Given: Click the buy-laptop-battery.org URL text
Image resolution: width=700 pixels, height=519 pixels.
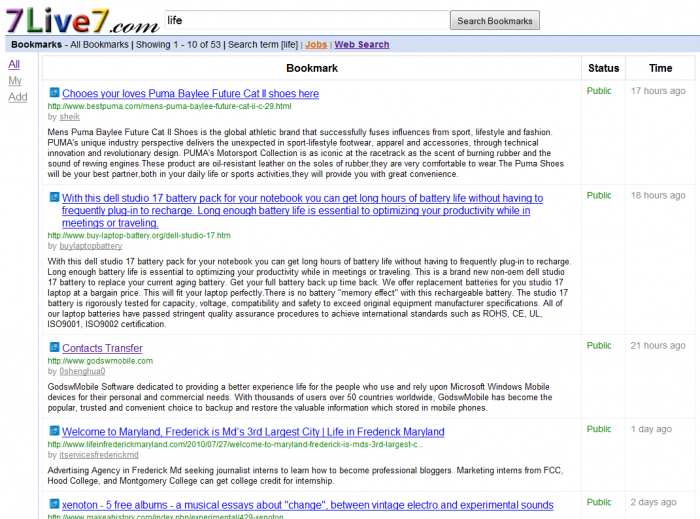Looking at the screenshot, I should coord(139,235).
